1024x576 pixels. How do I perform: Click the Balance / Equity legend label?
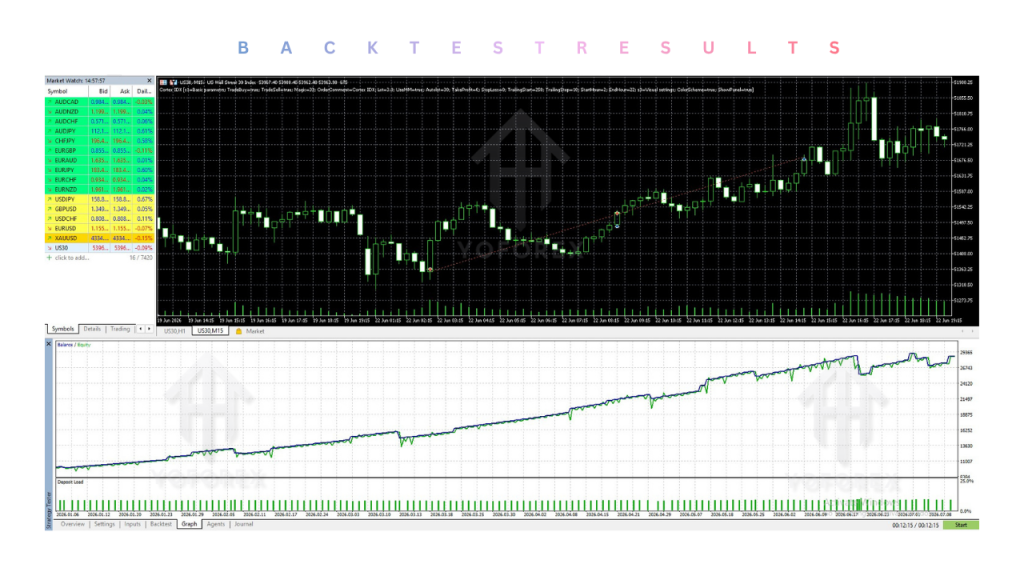(x=74, y=345)
